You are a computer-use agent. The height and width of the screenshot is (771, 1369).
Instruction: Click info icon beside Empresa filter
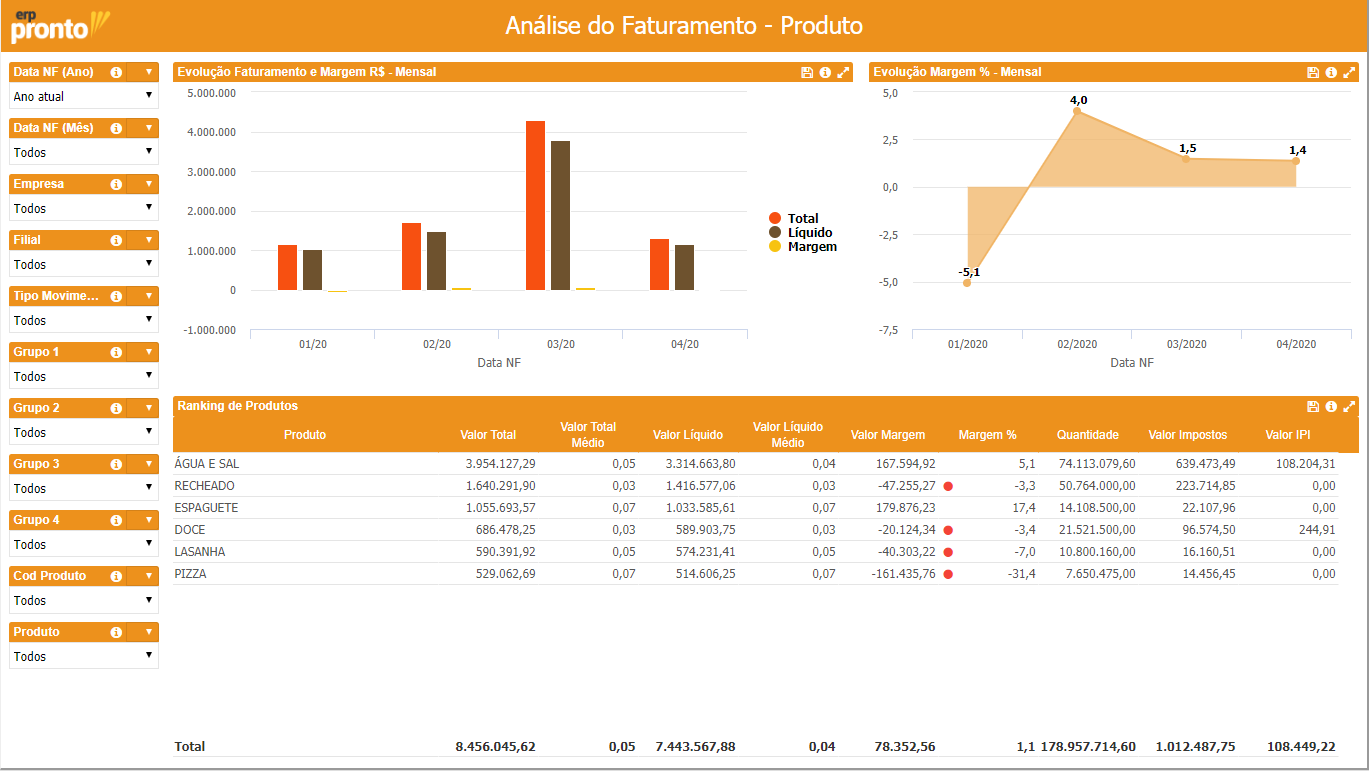[116, 184]
